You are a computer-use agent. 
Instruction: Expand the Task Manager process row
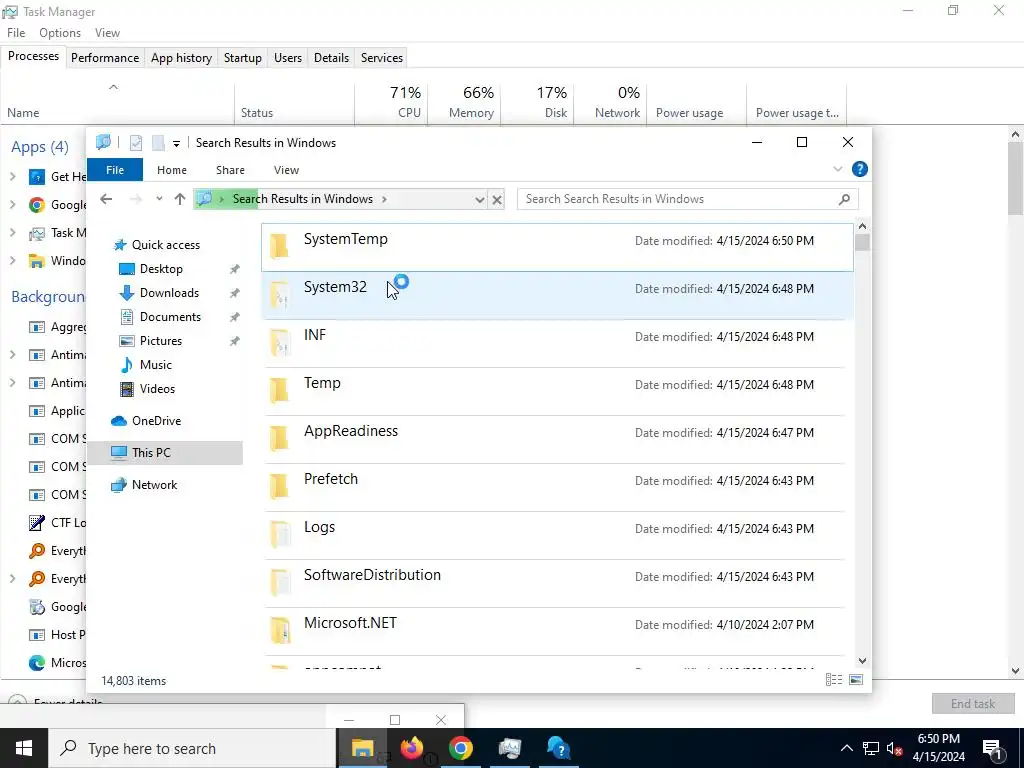12,232
